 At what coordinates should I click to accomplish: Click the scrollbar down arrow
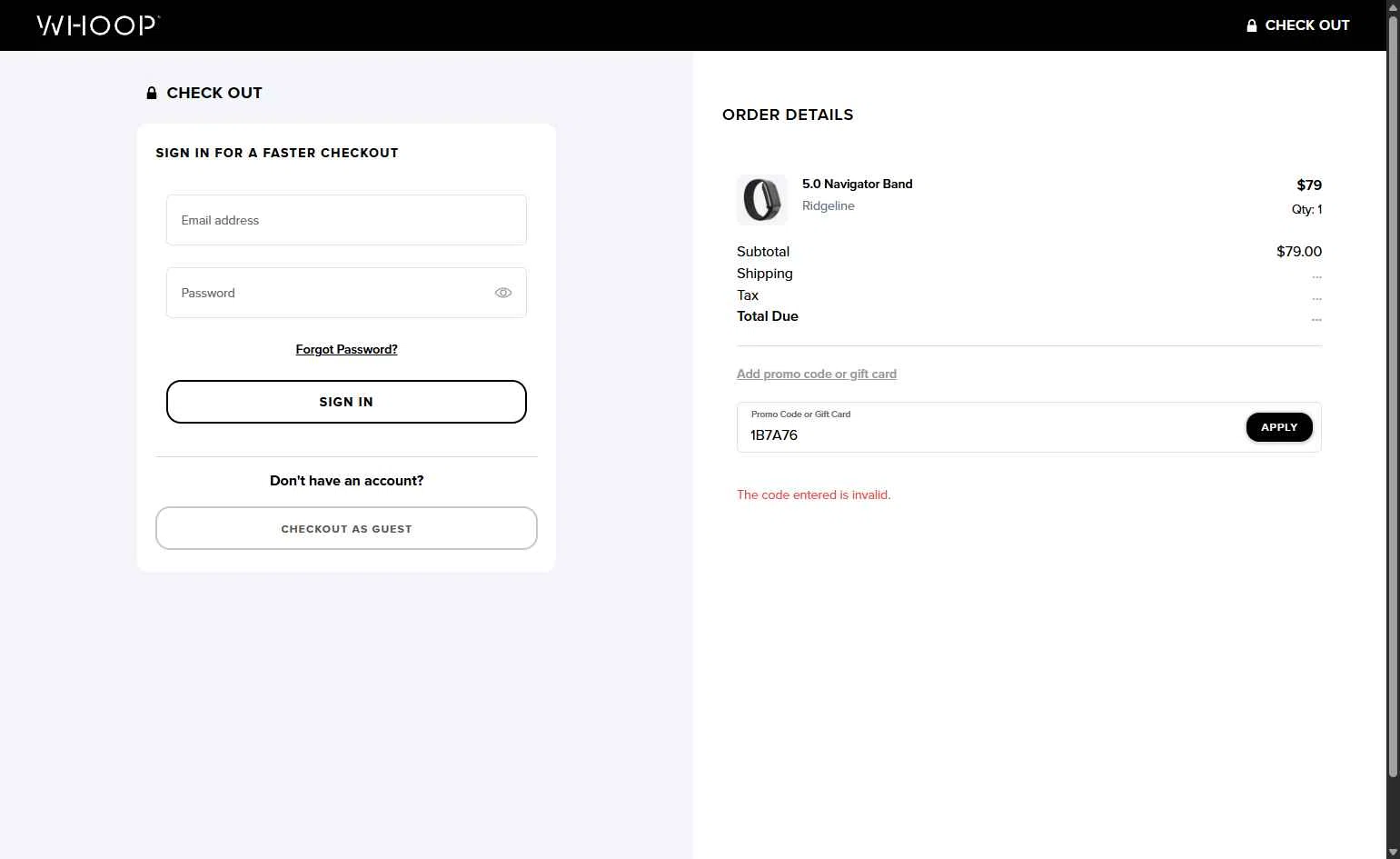(x=1393, y=852)
